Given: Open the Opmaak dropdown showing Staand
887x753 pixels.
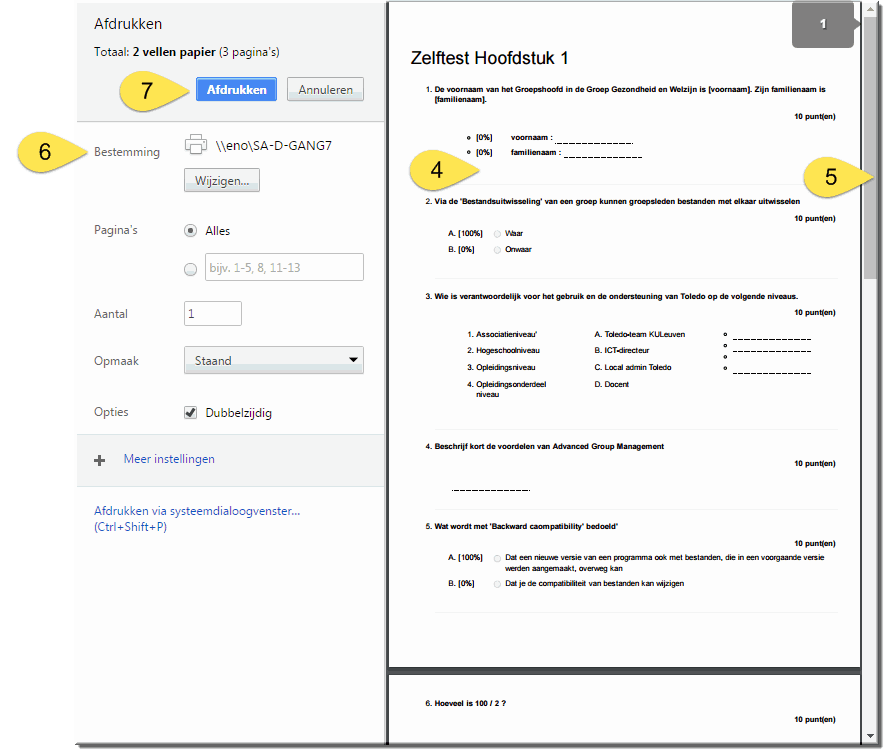Looking at the screenshot, I should click(x=274, y=360).
